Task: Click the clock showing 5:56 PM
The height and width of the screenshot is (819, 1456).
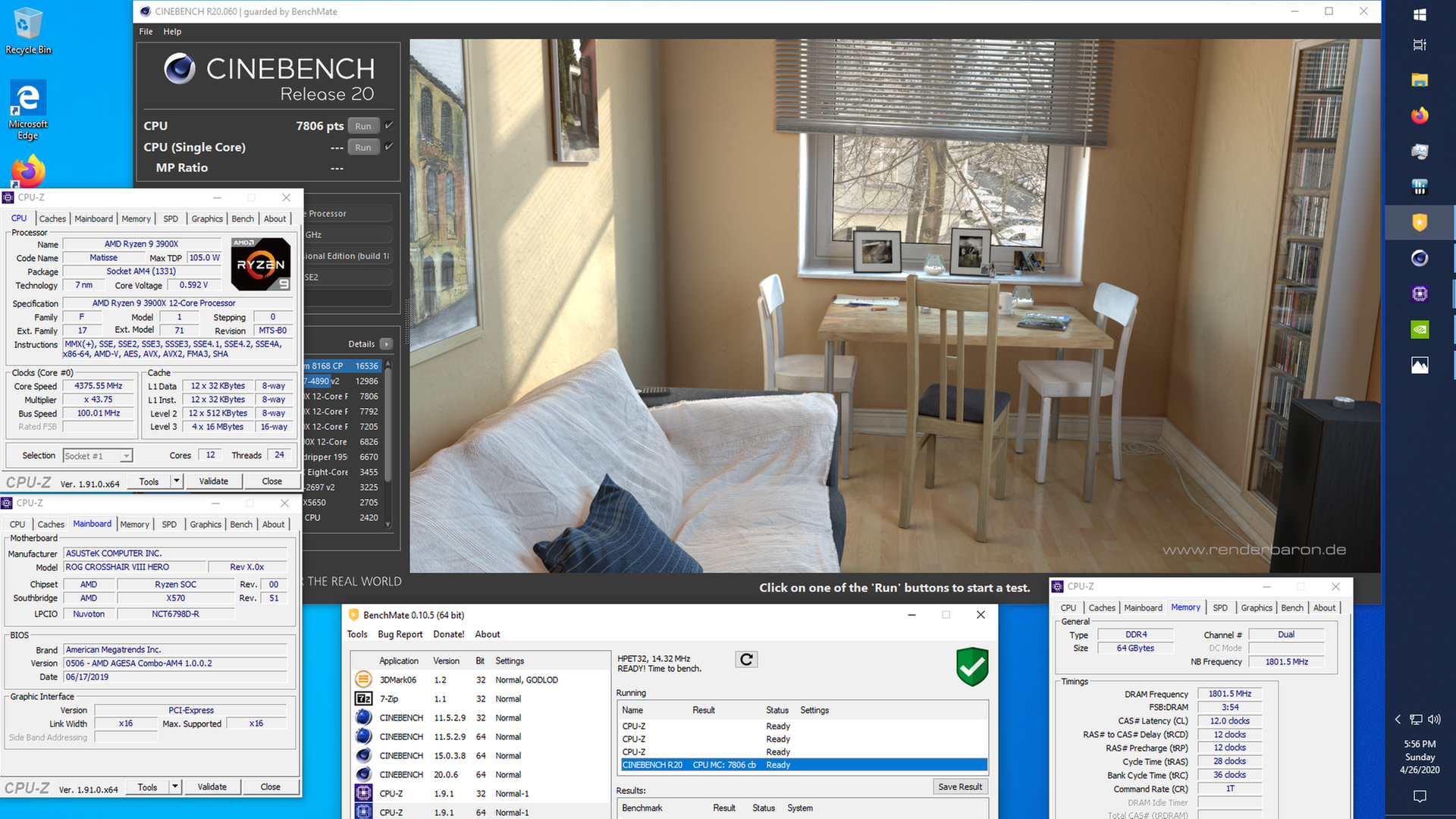Action: click(x=1420, y=744)
